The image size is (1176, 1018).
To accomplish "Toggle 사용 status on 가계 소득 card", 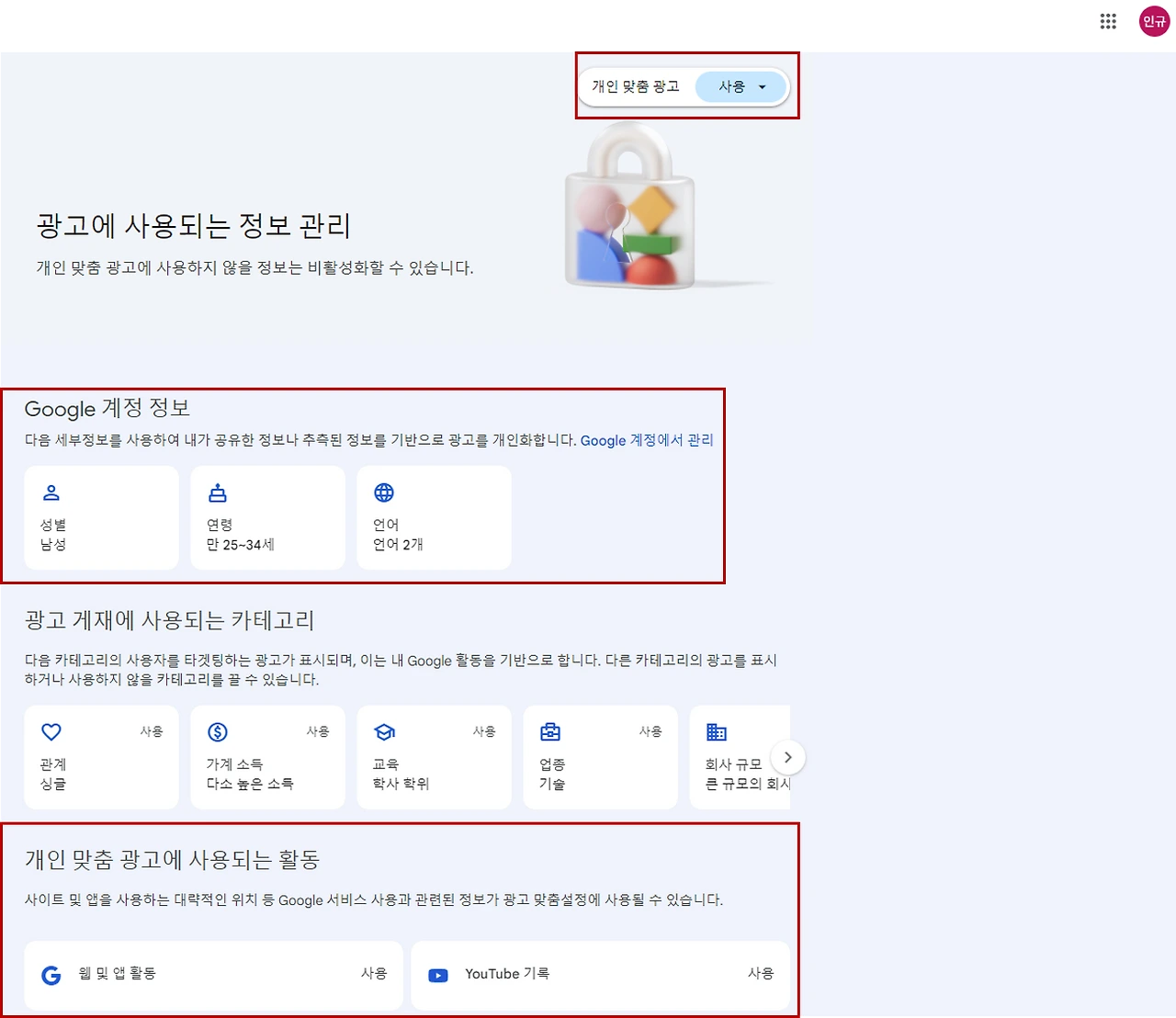I will (318, 731).
